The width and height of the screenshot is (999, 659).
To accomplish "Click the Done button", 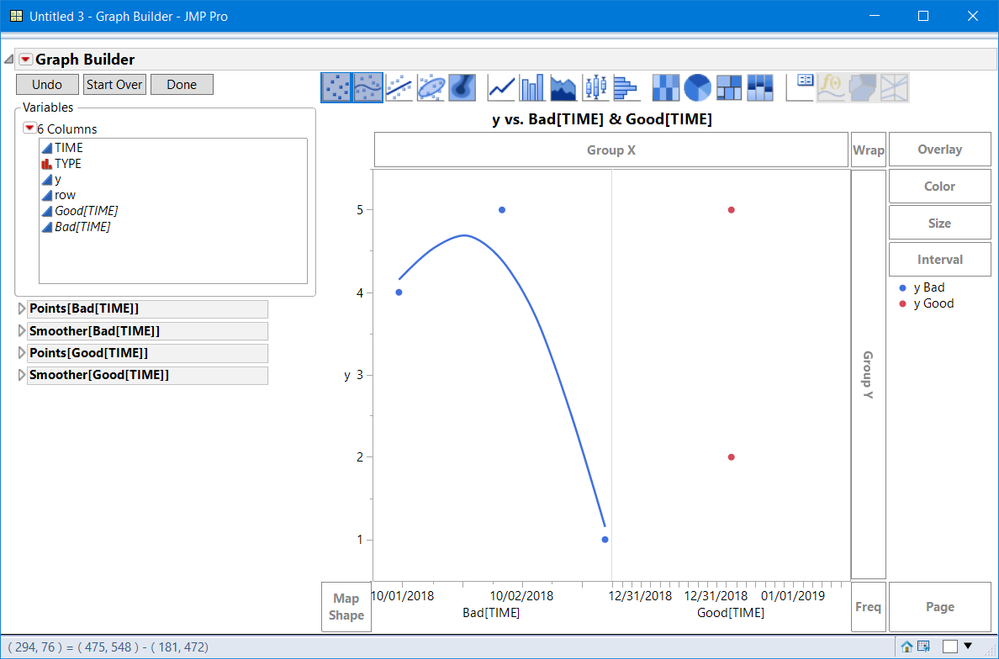I will [182, 84].
